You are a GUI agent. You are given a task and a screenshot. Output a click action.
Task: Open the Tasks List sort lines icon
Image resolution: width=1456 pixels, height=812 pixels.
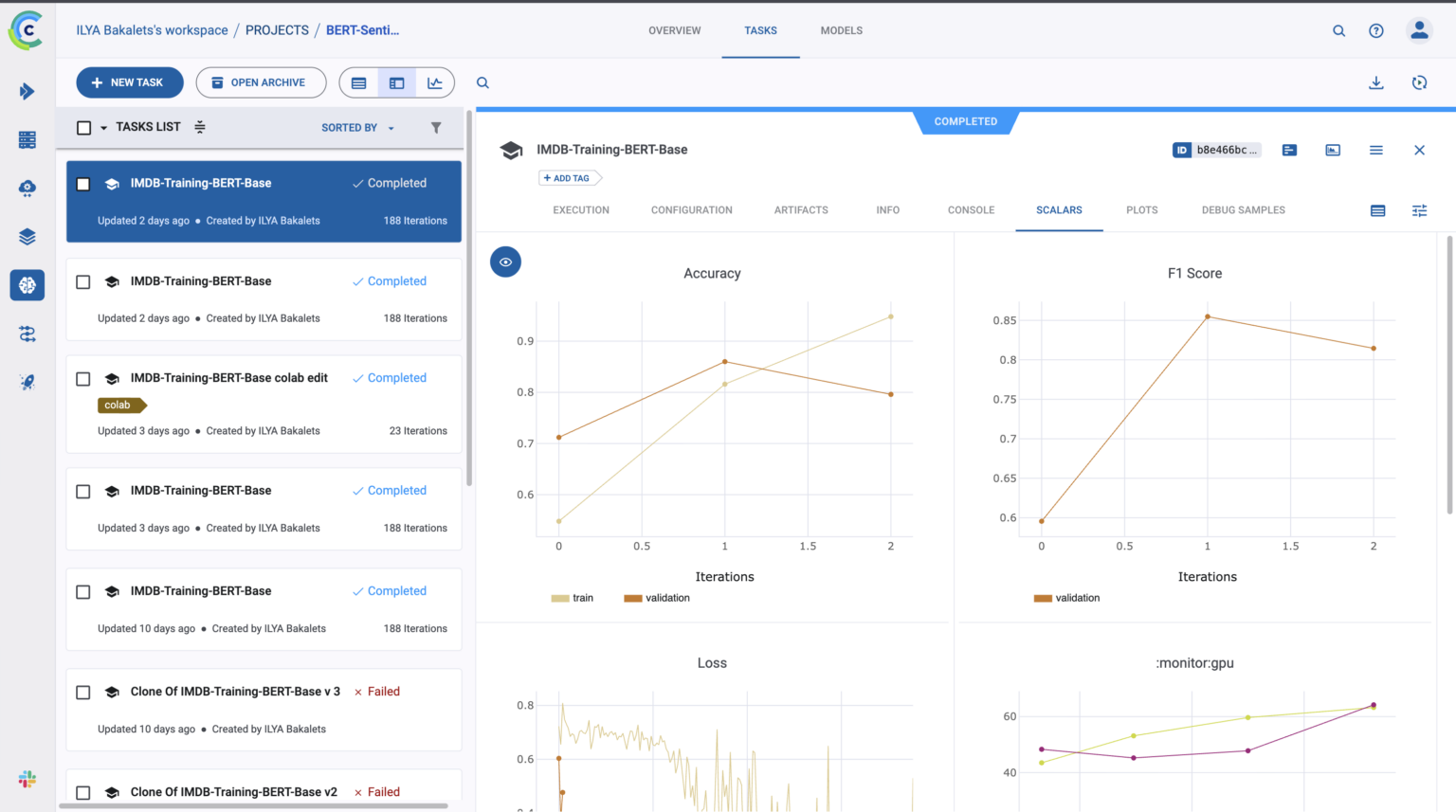[x=200, y=127]
